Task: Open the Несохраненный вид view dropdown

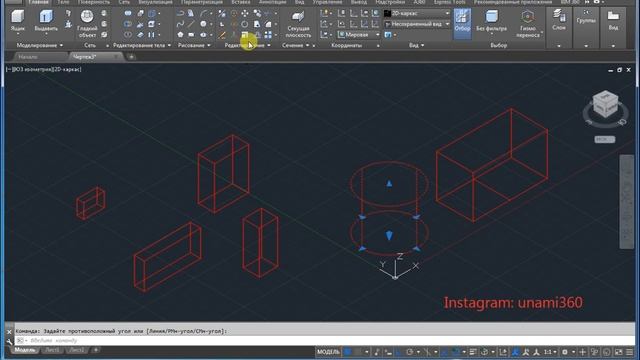Action: 417,24
